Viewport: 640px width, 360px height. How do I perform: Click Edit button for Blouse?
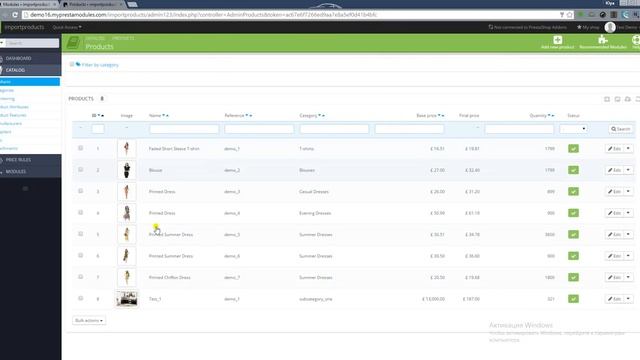[614, 170]
